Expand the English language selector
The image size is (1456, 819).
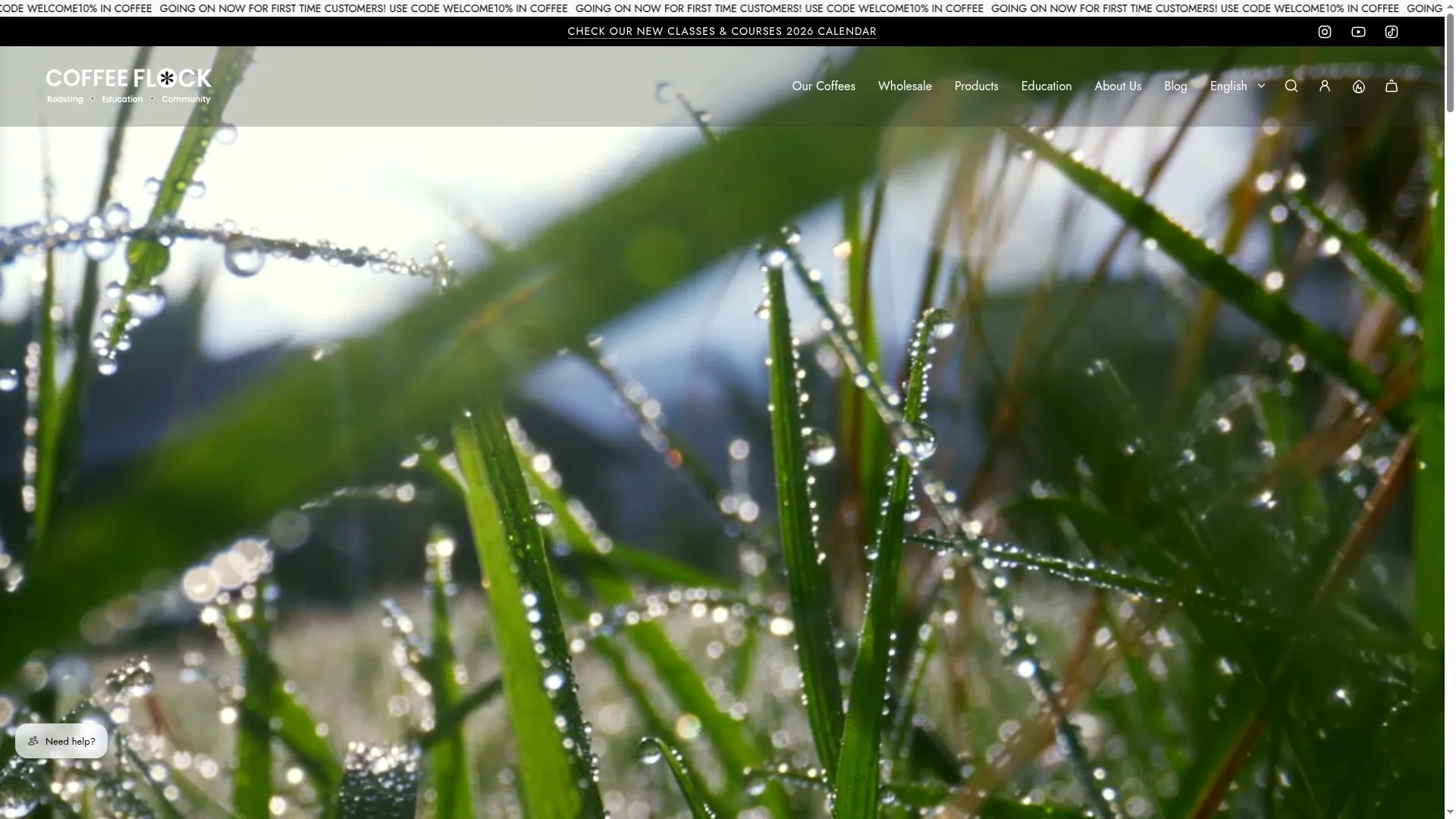tap(1238, 86)
